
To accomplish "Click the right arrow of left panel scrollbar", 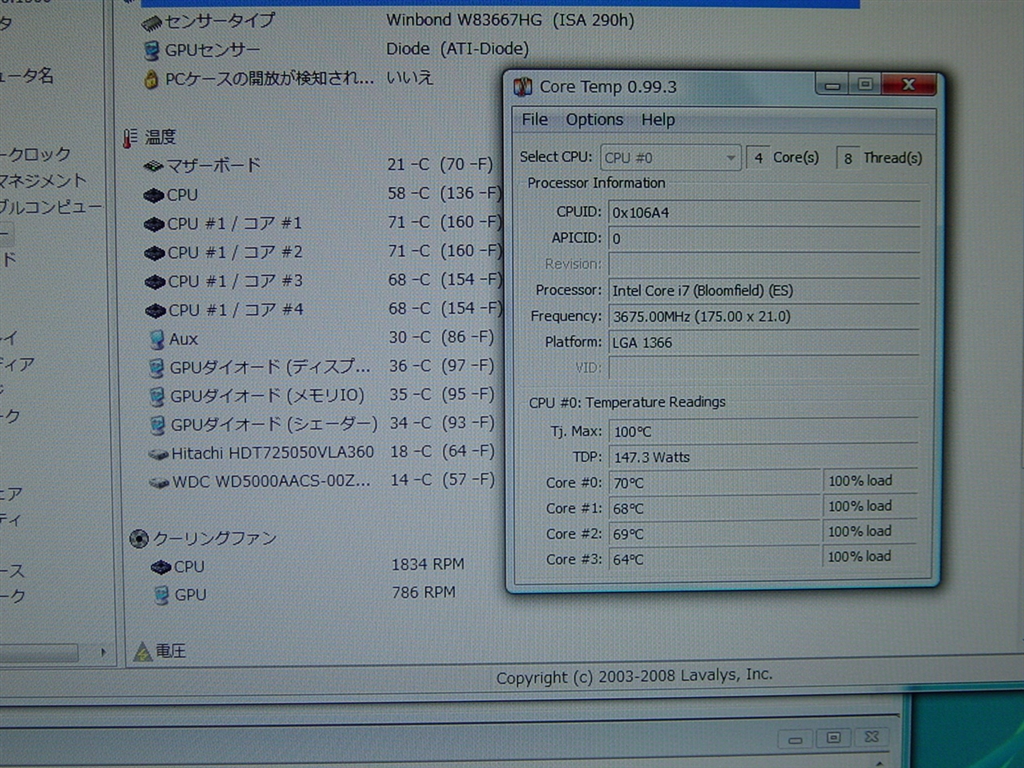I will tap(103, 652).
